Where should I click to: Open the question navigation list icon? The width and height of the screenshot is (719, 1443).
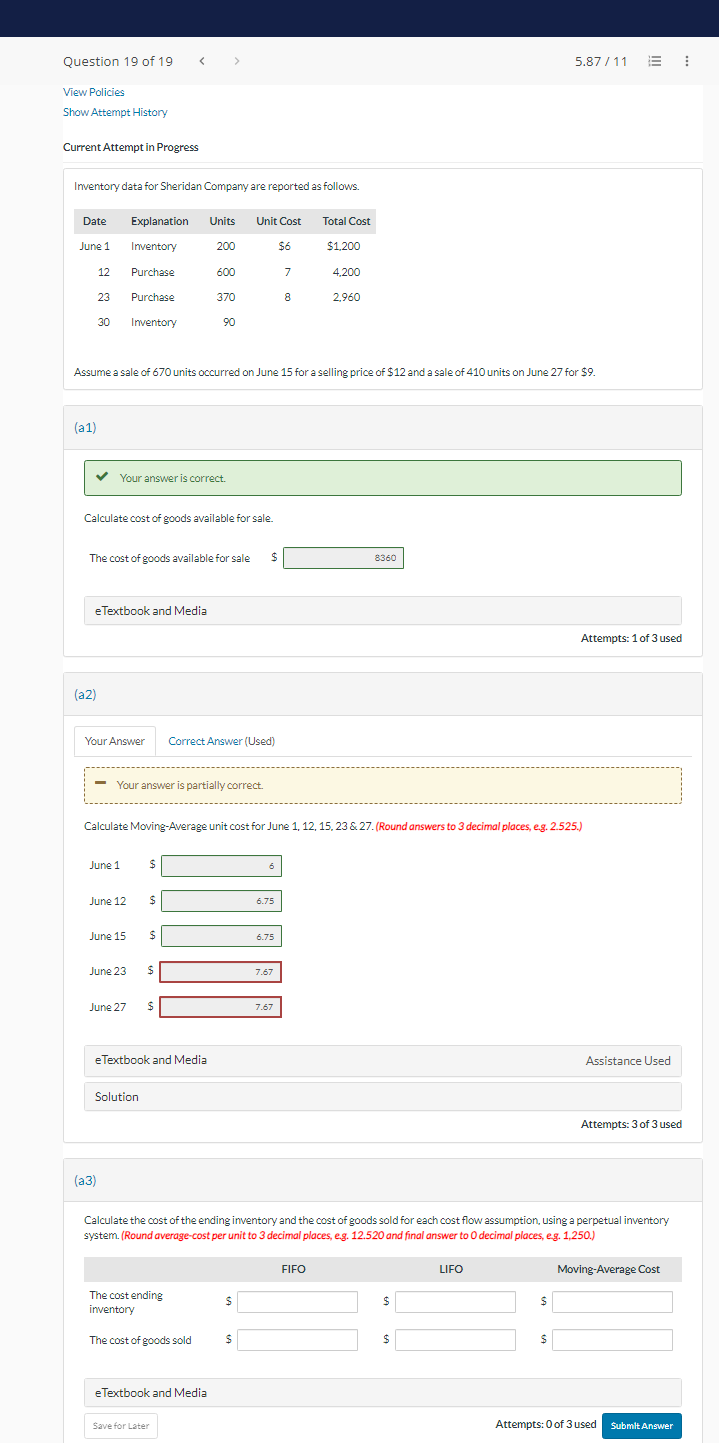tap(655, 61)
